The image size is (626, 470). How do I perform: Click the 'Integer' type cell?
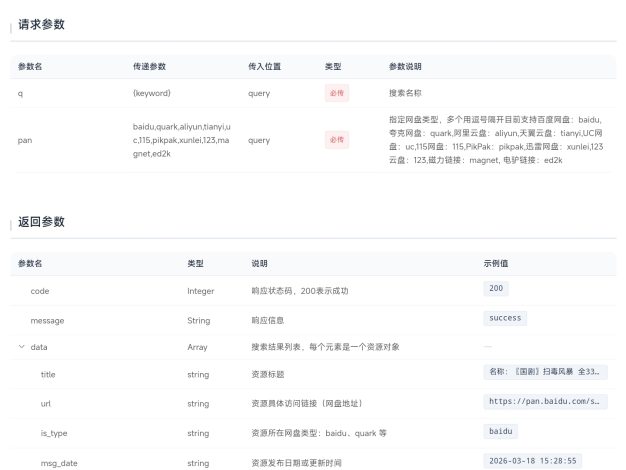coord(201,291)
